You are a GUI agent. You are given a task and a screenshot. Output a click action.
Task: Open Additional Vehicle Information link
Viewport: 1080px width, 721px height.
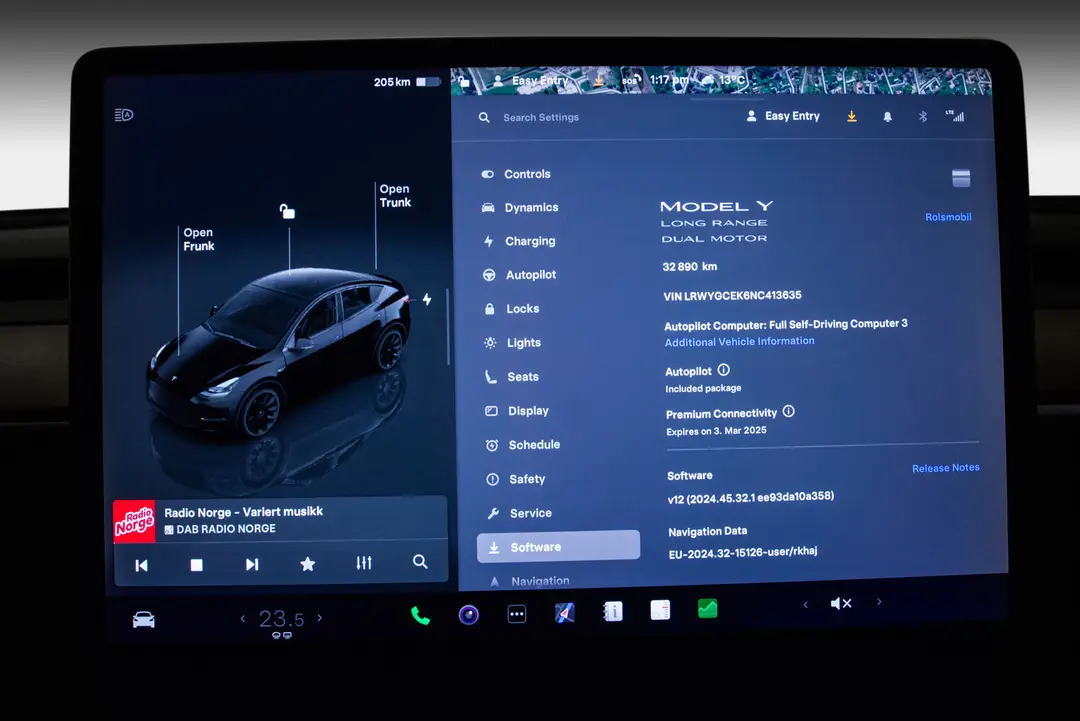pyautogui.click(x=739, y=342)
